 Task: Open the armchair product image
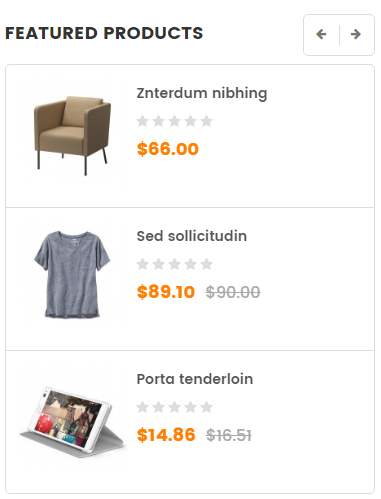(x=72, y=135)
